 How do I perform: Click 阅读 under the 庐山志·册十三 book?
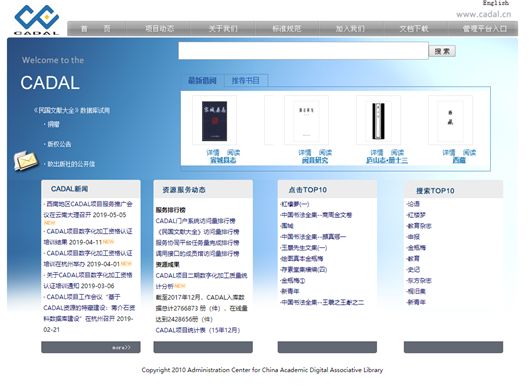pos(397,153)
